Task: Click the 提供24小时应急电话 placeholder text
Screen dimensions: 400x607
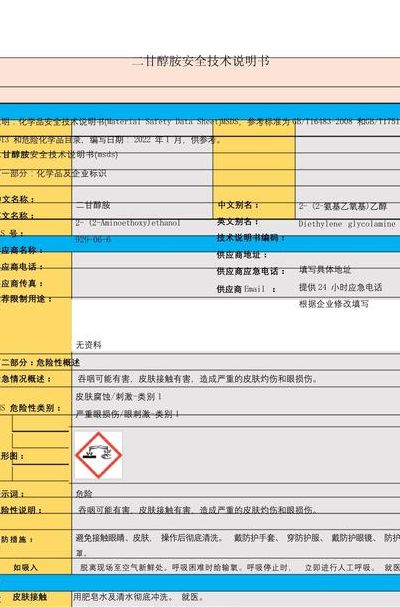Action: point(340,287)
